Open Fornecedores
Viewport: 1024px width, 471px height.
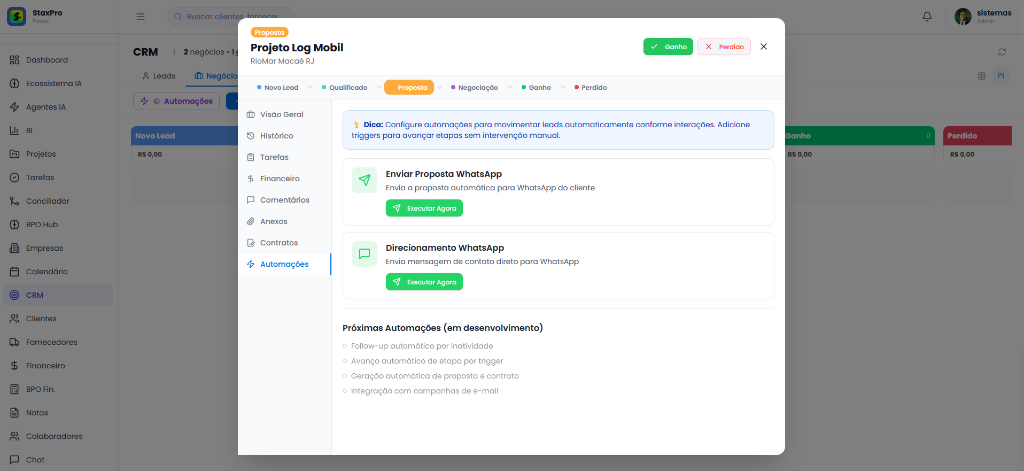click(57, 342)
